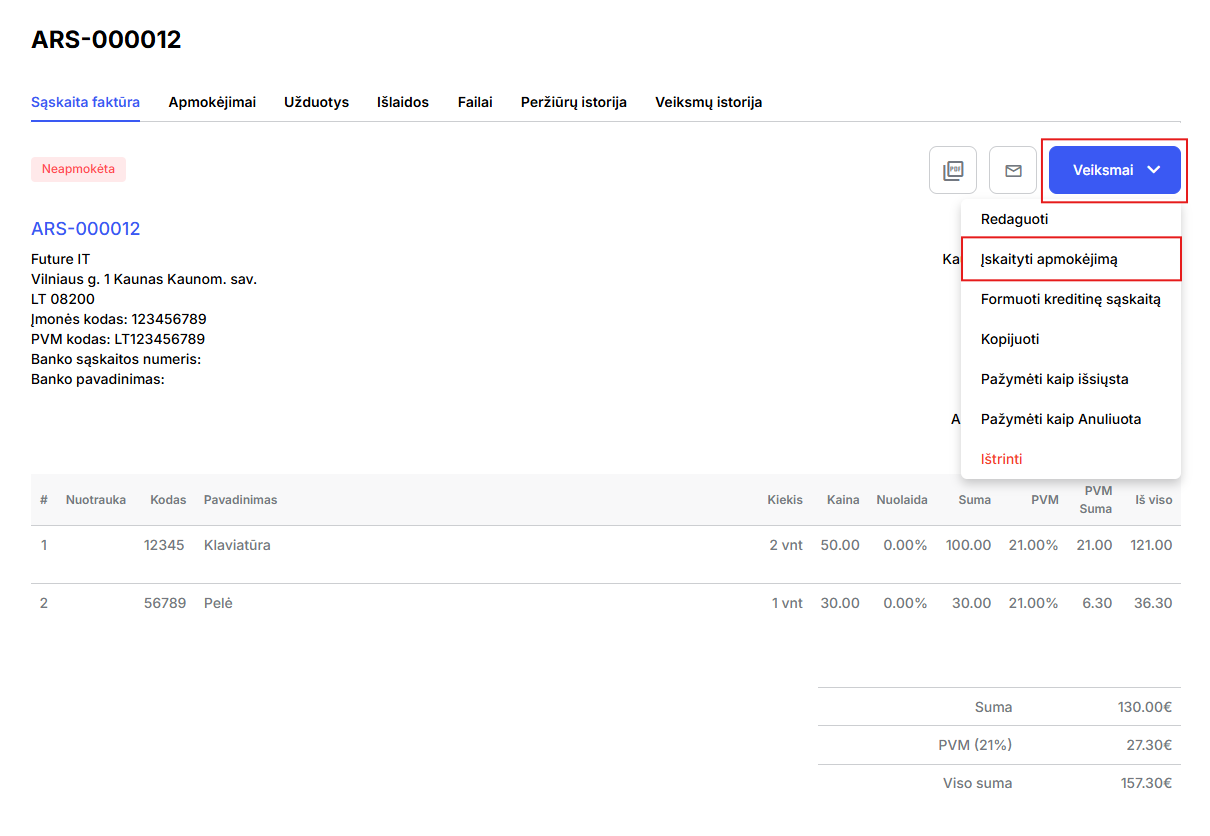The width and height of the screenshot is (1210, 836).
Task: Choose Kopijuoti in the dropdown menu
Action: [x=1071, y=339]
